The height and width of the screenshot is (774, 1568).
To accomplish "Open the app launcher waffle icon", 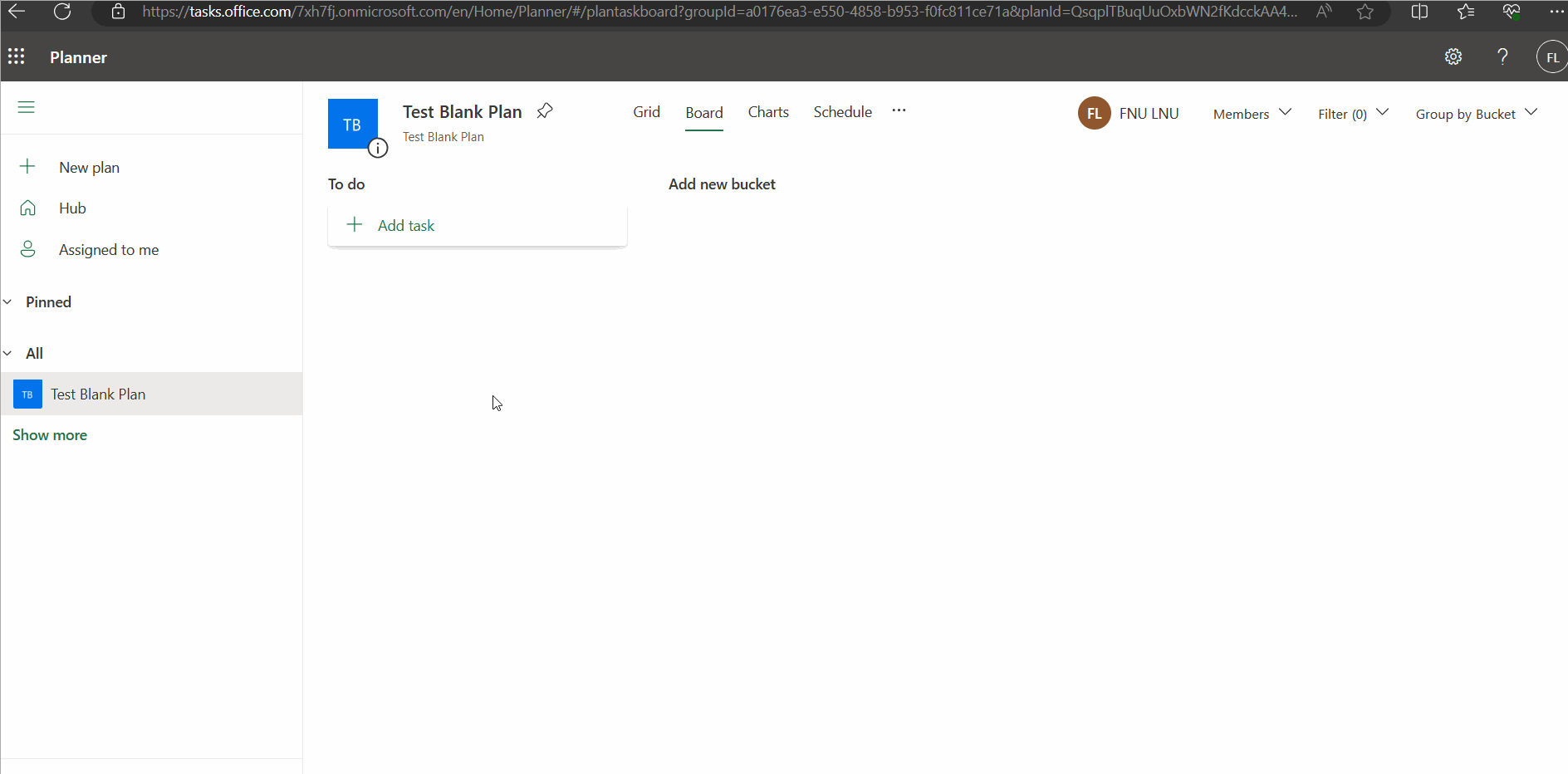I will (x=17, y=56).
